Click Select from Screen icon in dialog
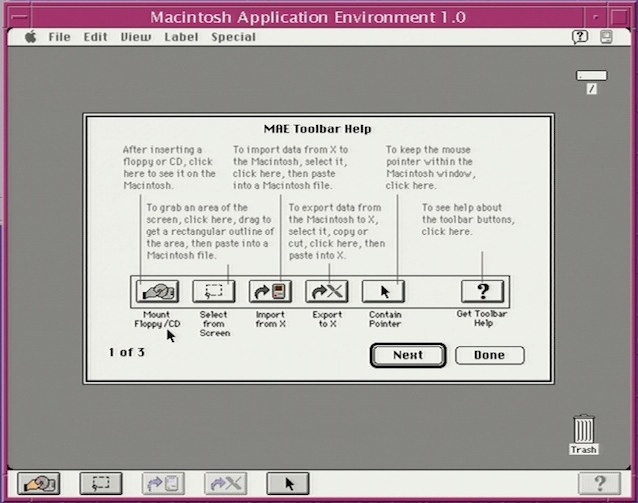 214,291
